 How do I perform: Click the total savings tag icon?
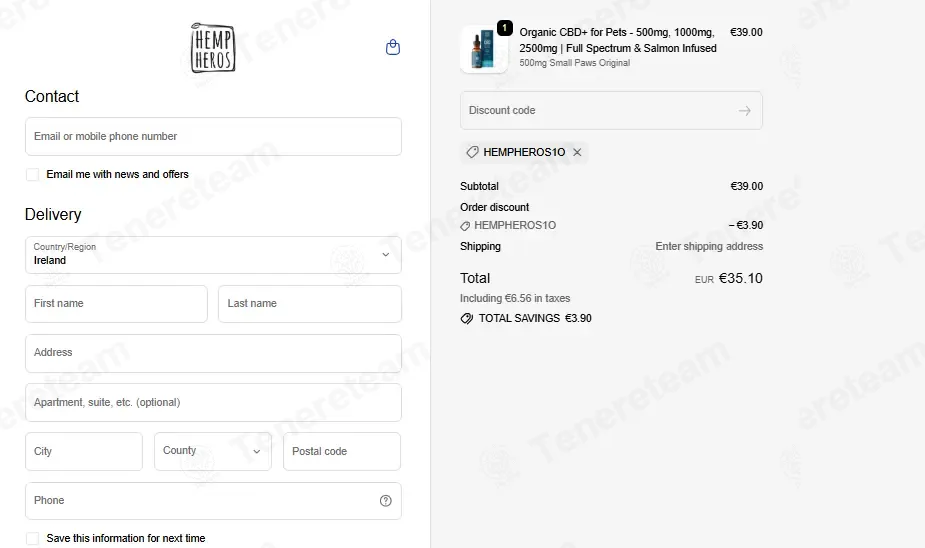pos(467,319)
